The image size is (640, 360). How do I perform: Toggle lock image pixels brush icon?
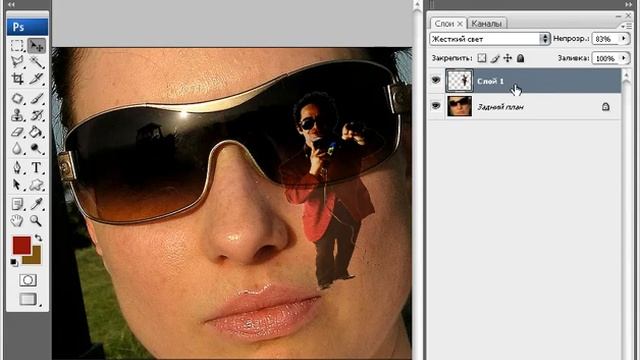coord(495,58)
